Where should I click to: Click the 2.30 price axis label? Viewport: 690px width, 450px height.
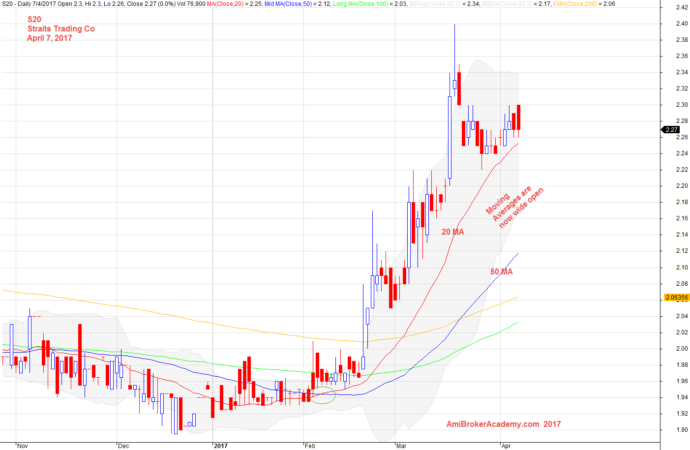click(682, 105)
